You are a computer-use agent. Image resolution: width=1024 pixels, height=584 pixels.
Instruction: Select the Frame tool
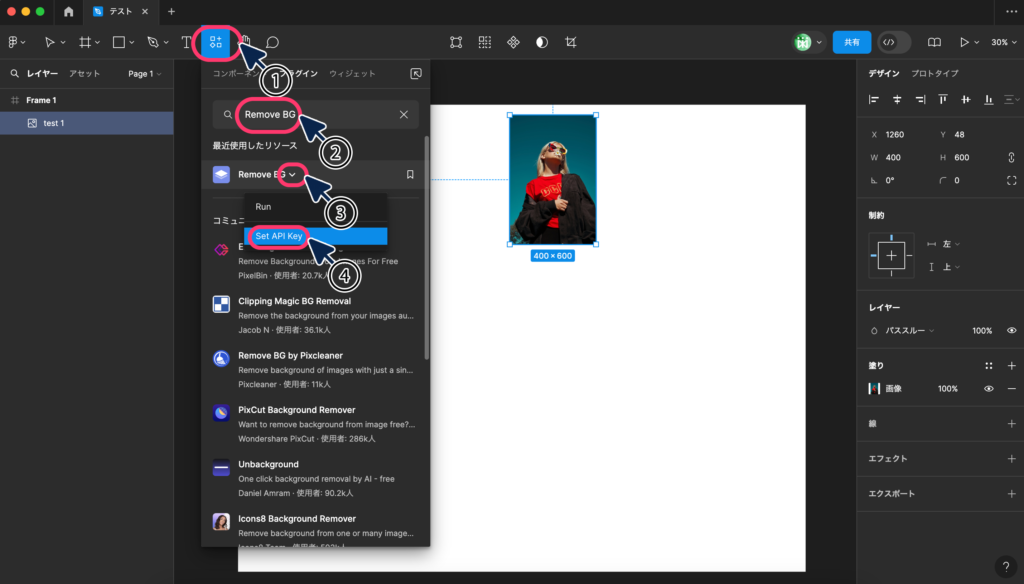[x=86, y=42]
